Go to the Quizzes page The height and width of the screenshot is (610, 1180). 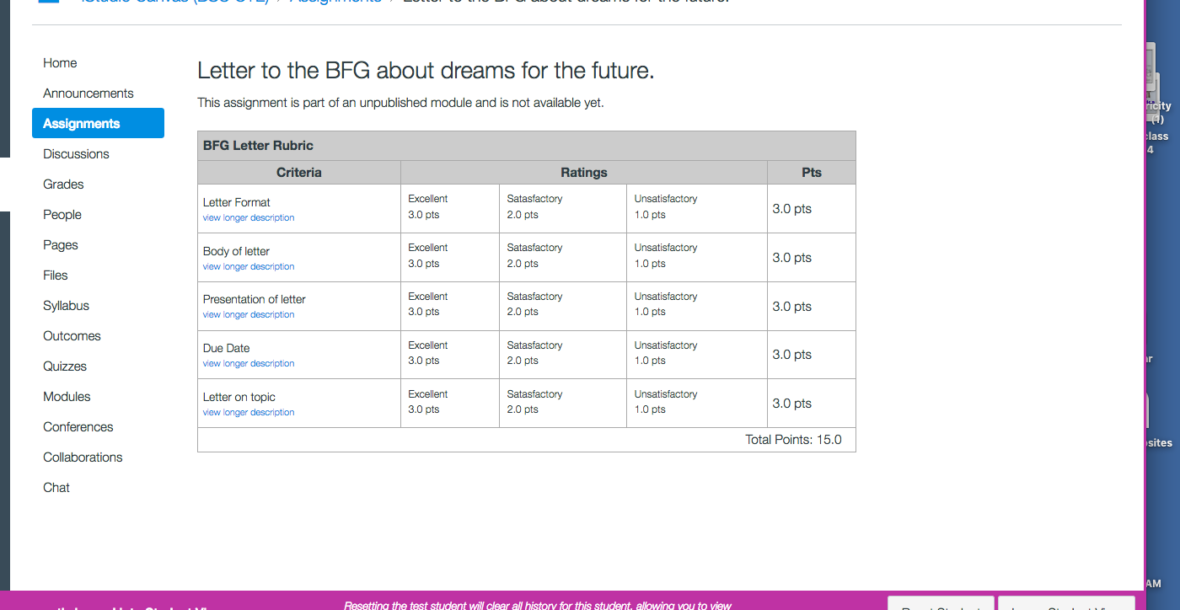[65, 366]
